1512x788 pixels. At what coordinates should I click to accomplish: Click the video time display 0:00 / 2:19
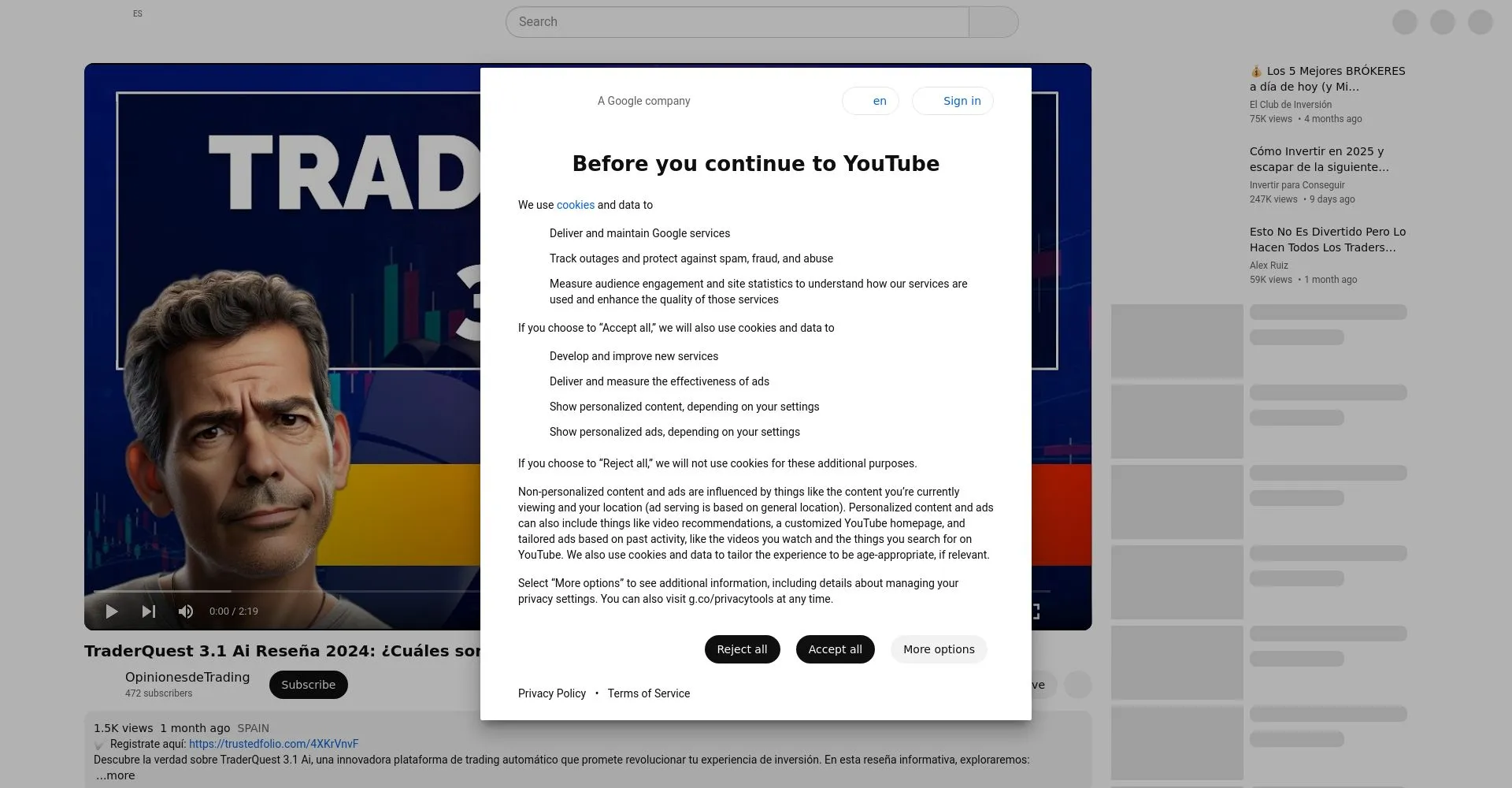click(x=234, y=611)
